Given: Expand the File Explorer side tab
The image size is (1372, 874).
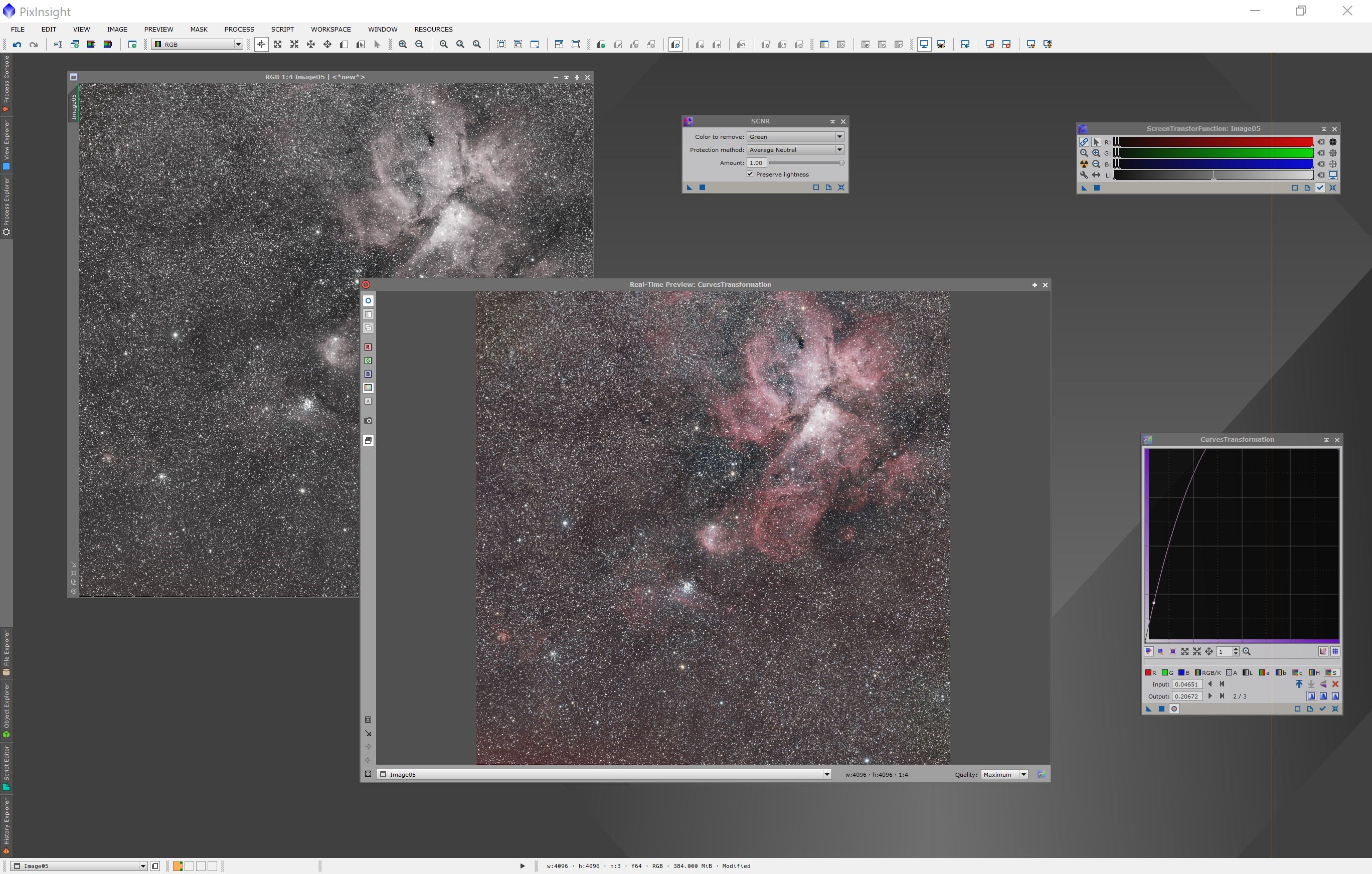Looking at the screenshot, I should coord(6,653).
